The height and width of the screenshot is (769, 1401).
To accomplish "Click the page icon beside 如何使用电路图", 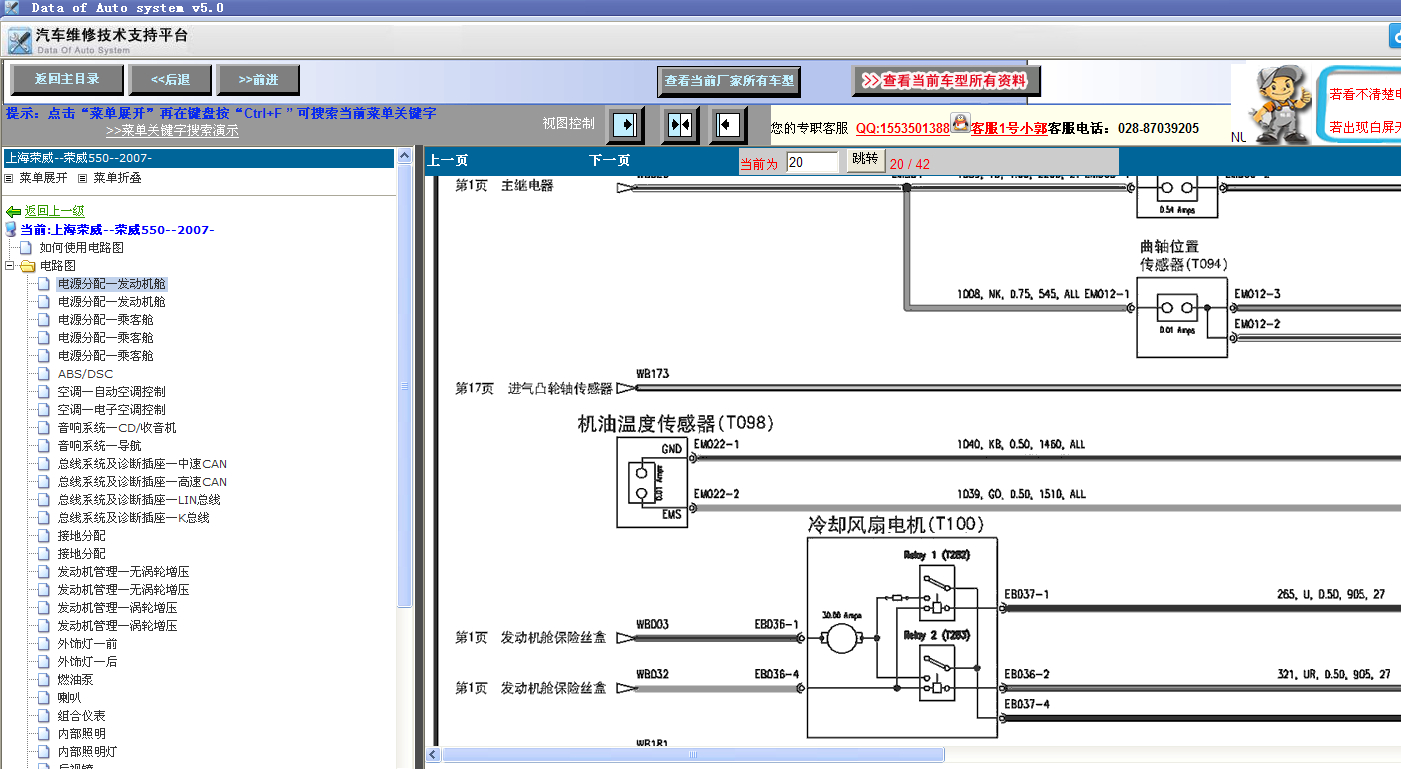I will tap(26, 248).
